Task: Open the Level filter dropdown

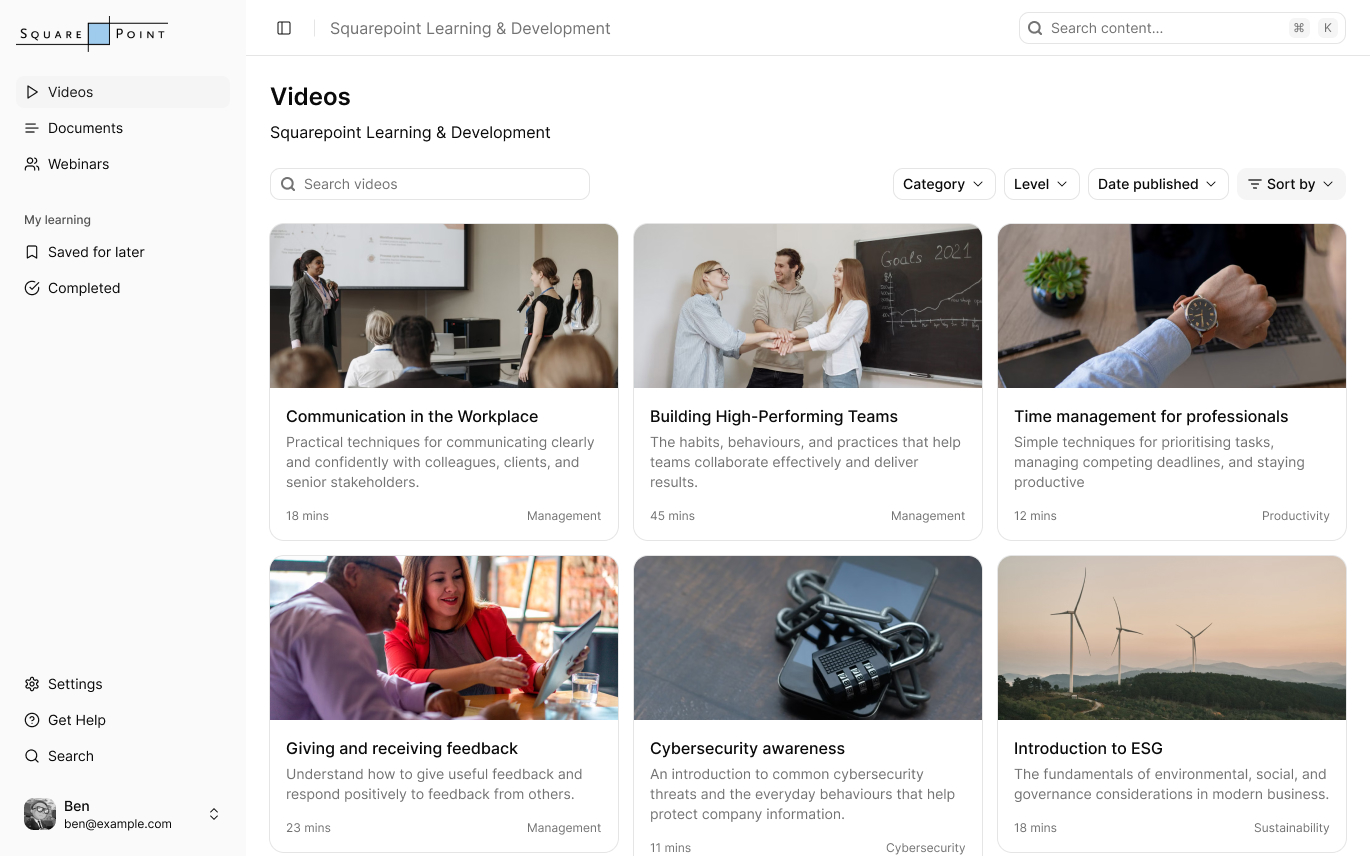Action: 1042,184
